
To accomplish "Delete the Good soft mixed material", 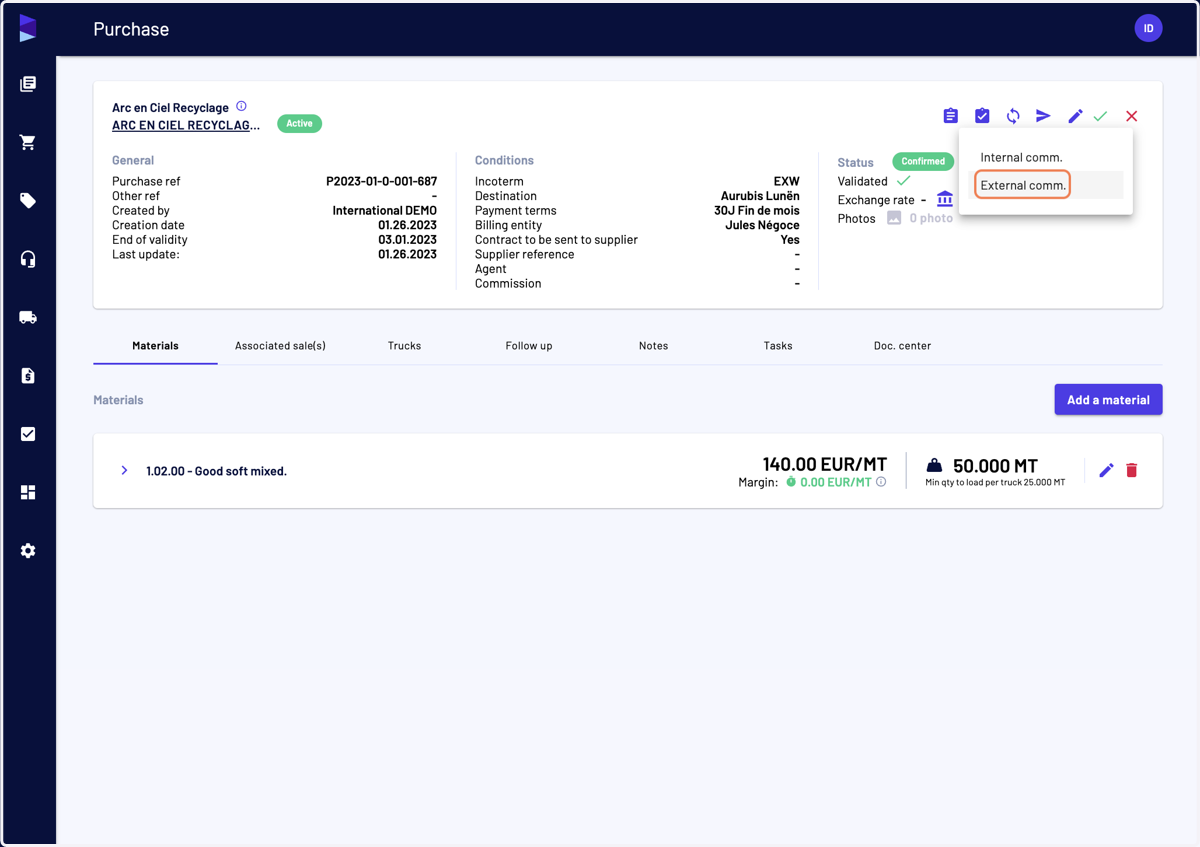I will click(1132, 470).
